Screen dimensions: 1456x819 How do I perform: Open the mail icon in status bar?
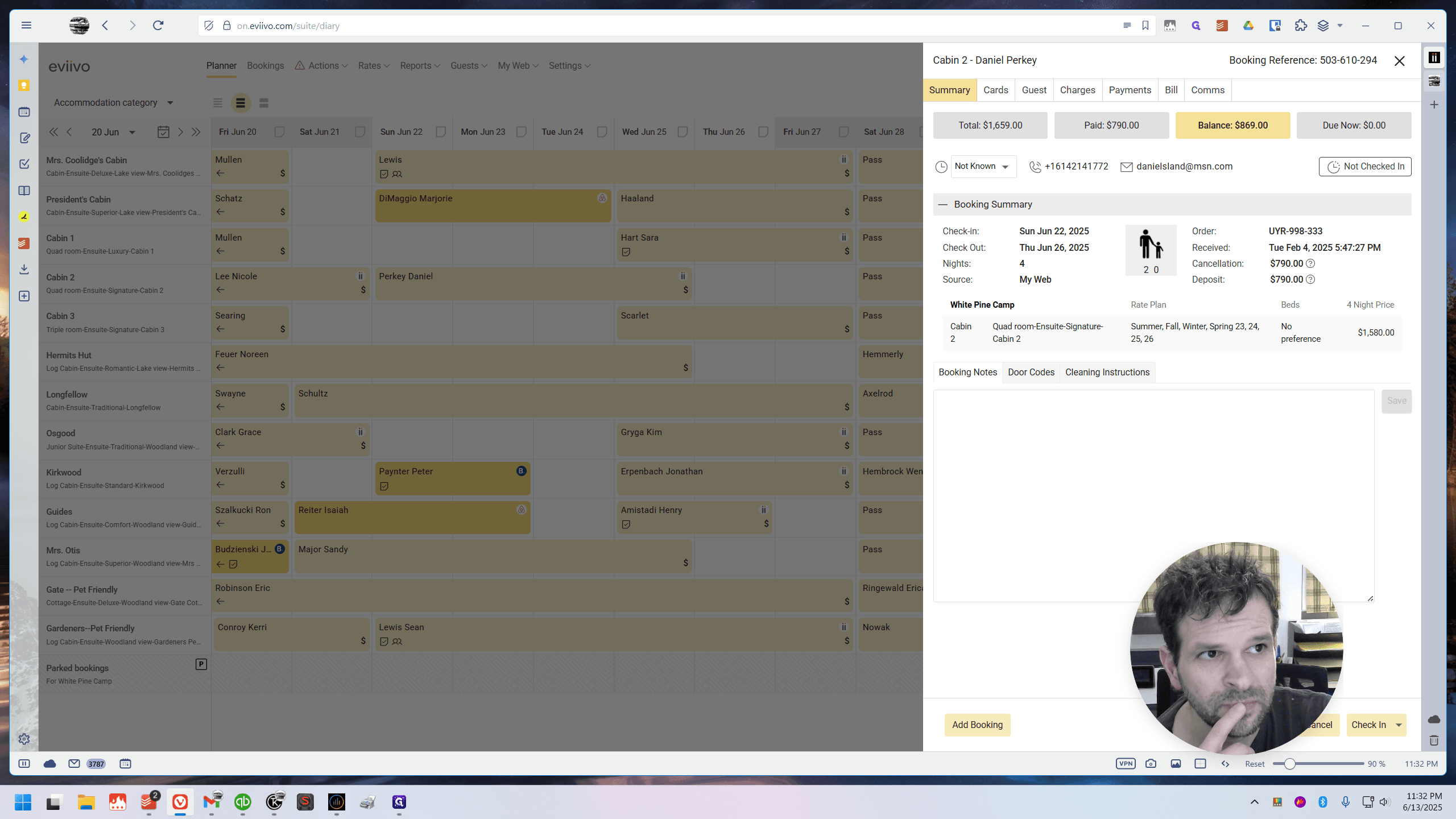tap(74, 763)
